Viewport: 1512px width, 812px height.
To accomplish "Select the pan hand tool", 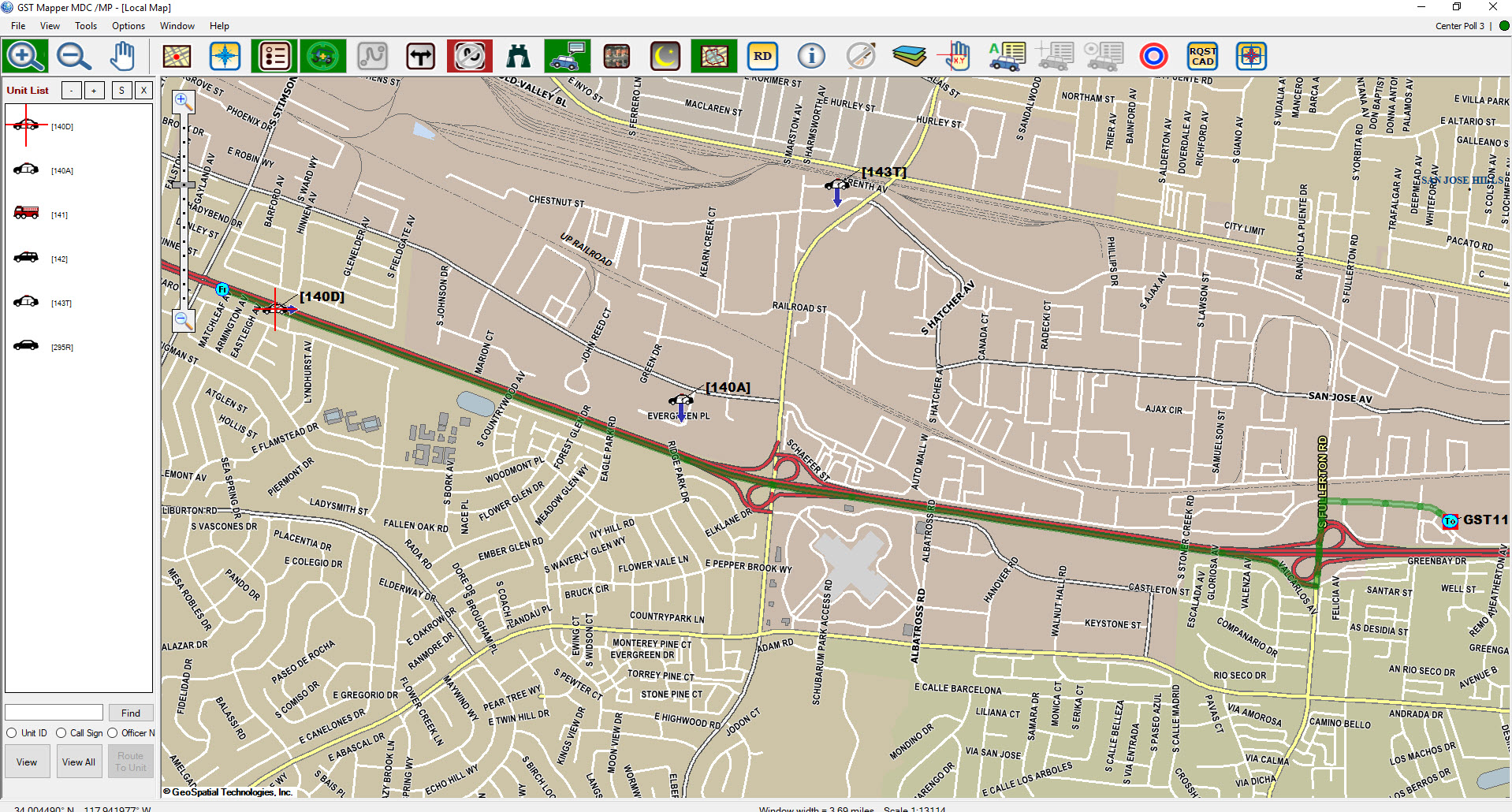I will 122,57.
